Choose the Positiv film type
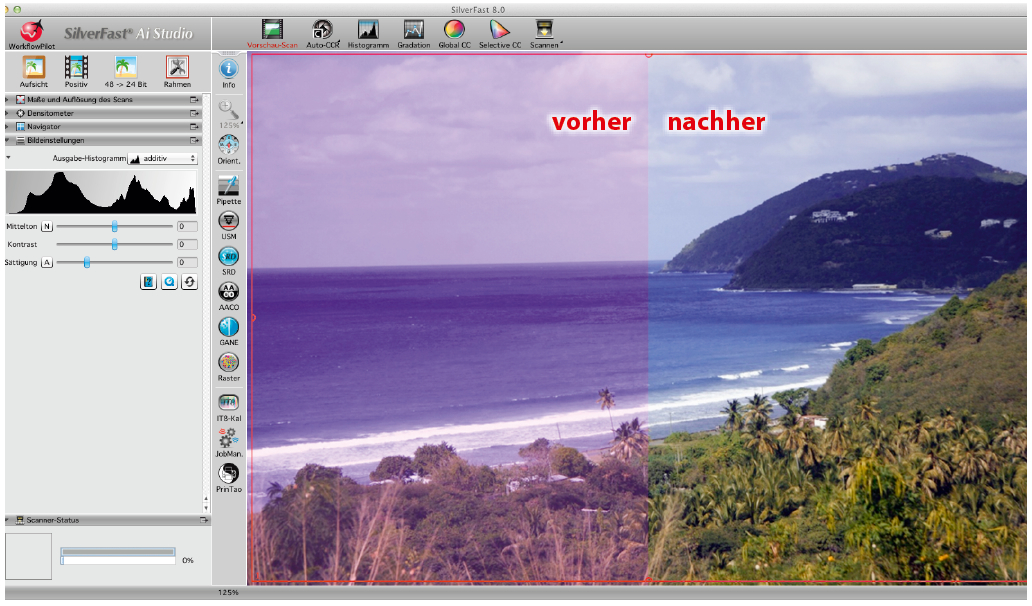This screenshot has height=606, width=1032. [76, 72]
